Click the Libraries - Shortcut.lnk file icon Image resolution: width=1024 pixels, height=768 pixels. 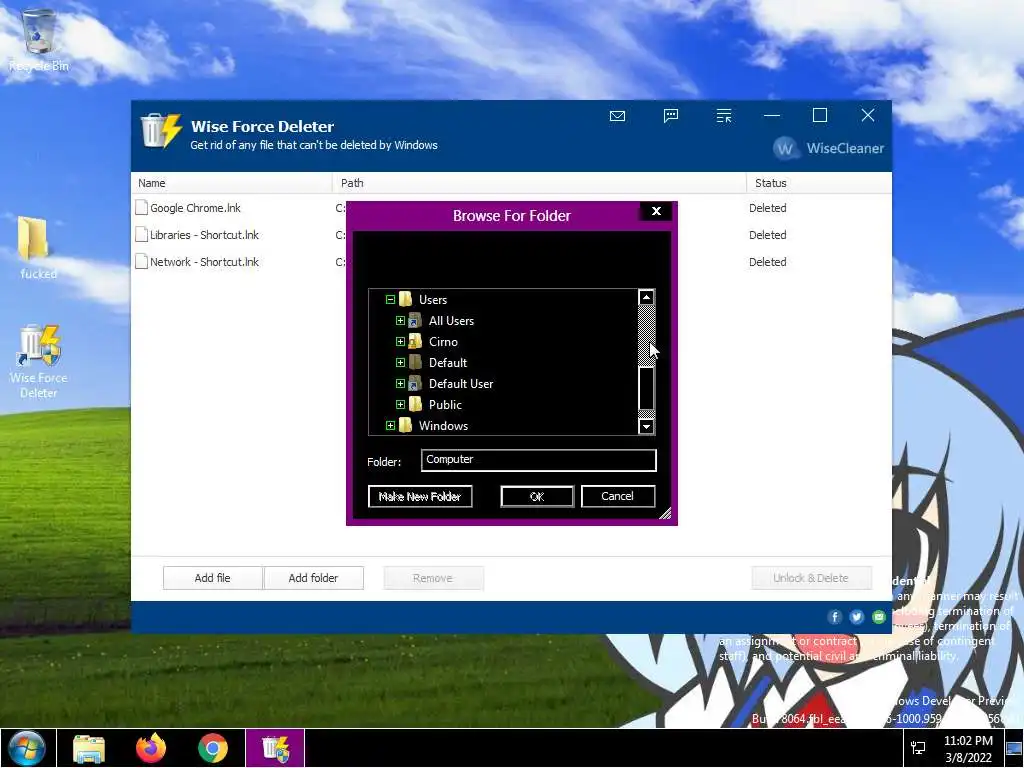pyautogui.click(x=141, y=234)
